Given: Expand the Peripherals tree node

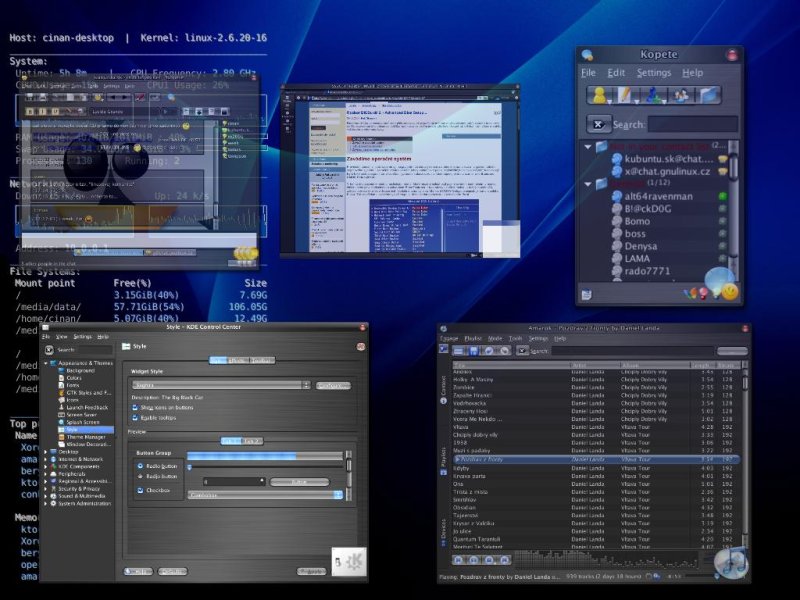Looking at the screenshot, I should tap(46, 474).
